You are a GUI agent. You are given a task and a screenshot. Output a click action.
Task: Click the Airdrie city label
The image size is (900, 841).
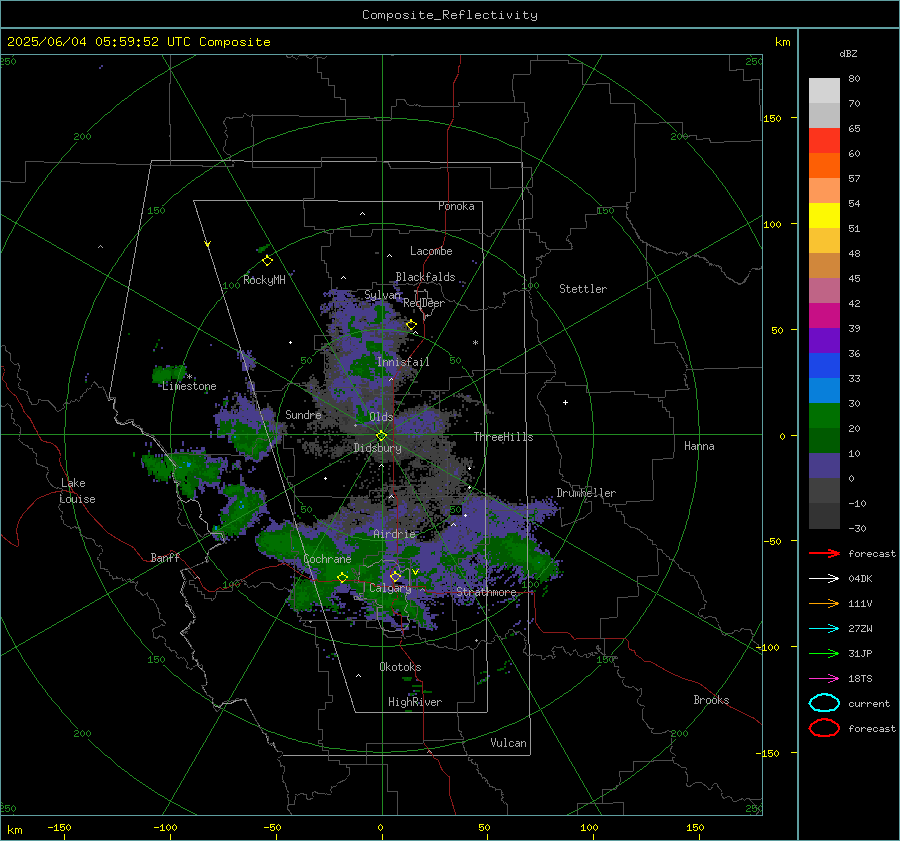click(394, 534)
